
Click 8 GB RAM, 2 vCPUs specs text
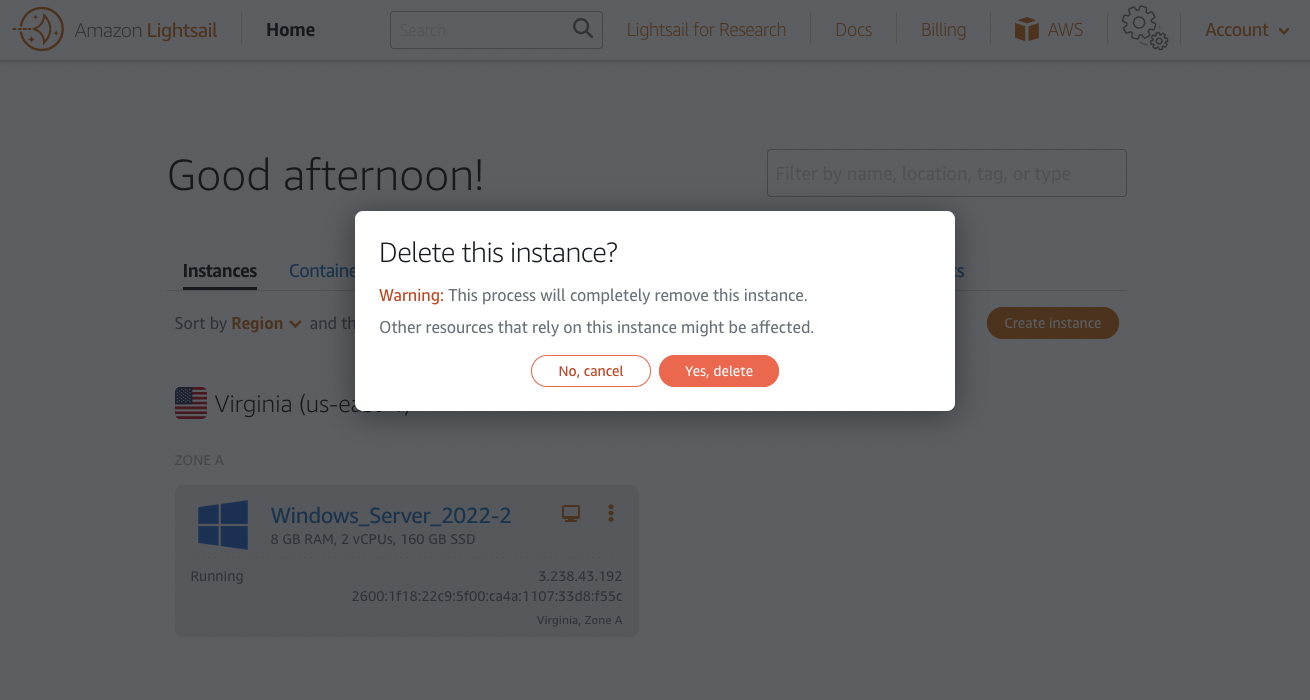373,539
